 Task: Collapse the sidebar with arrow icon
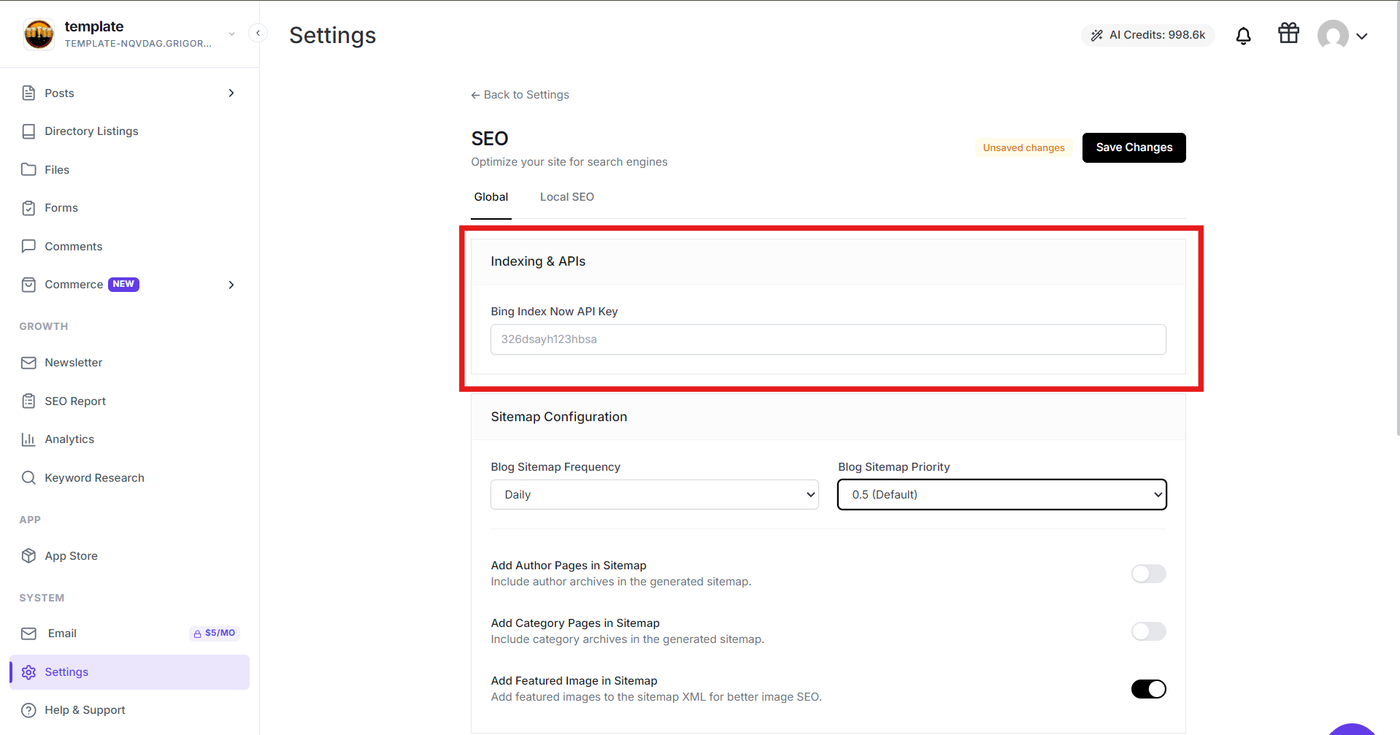258,33
